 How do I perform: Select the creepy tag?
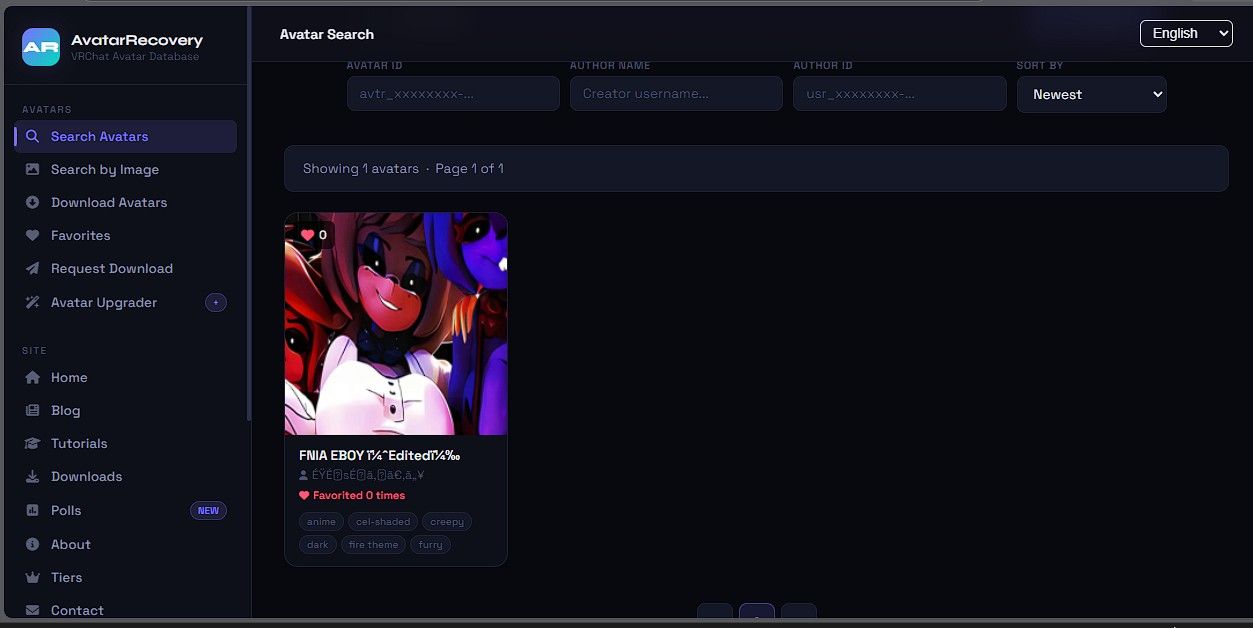coord(447,521)
